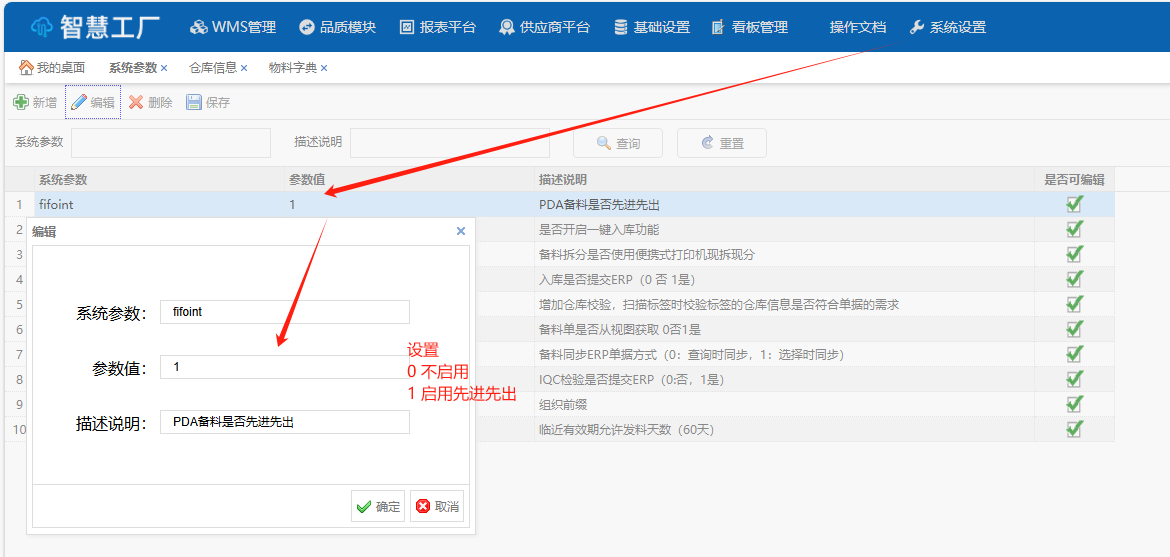Viewport: 1170px width, 557px height.
Task: Close the 仓库信息 tab
Action: (244, 68)
